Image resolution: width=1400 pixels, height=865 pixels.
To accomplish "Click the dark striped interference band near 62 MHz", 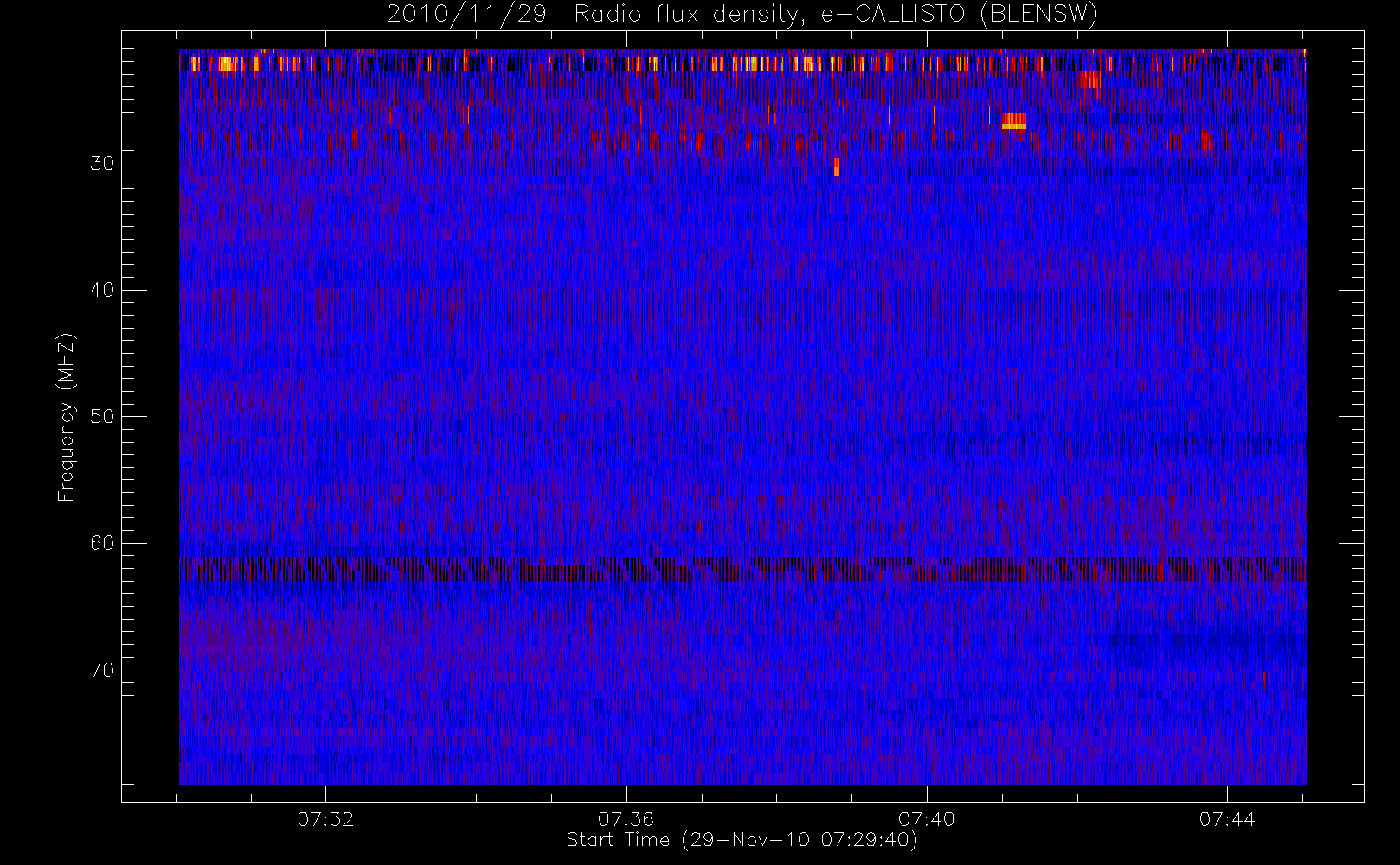I will pos(742,569).
